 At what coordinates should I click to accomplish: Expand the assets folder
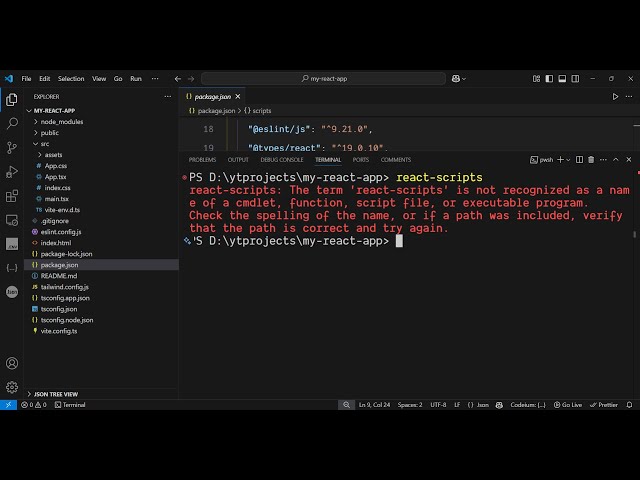point(40,155)
